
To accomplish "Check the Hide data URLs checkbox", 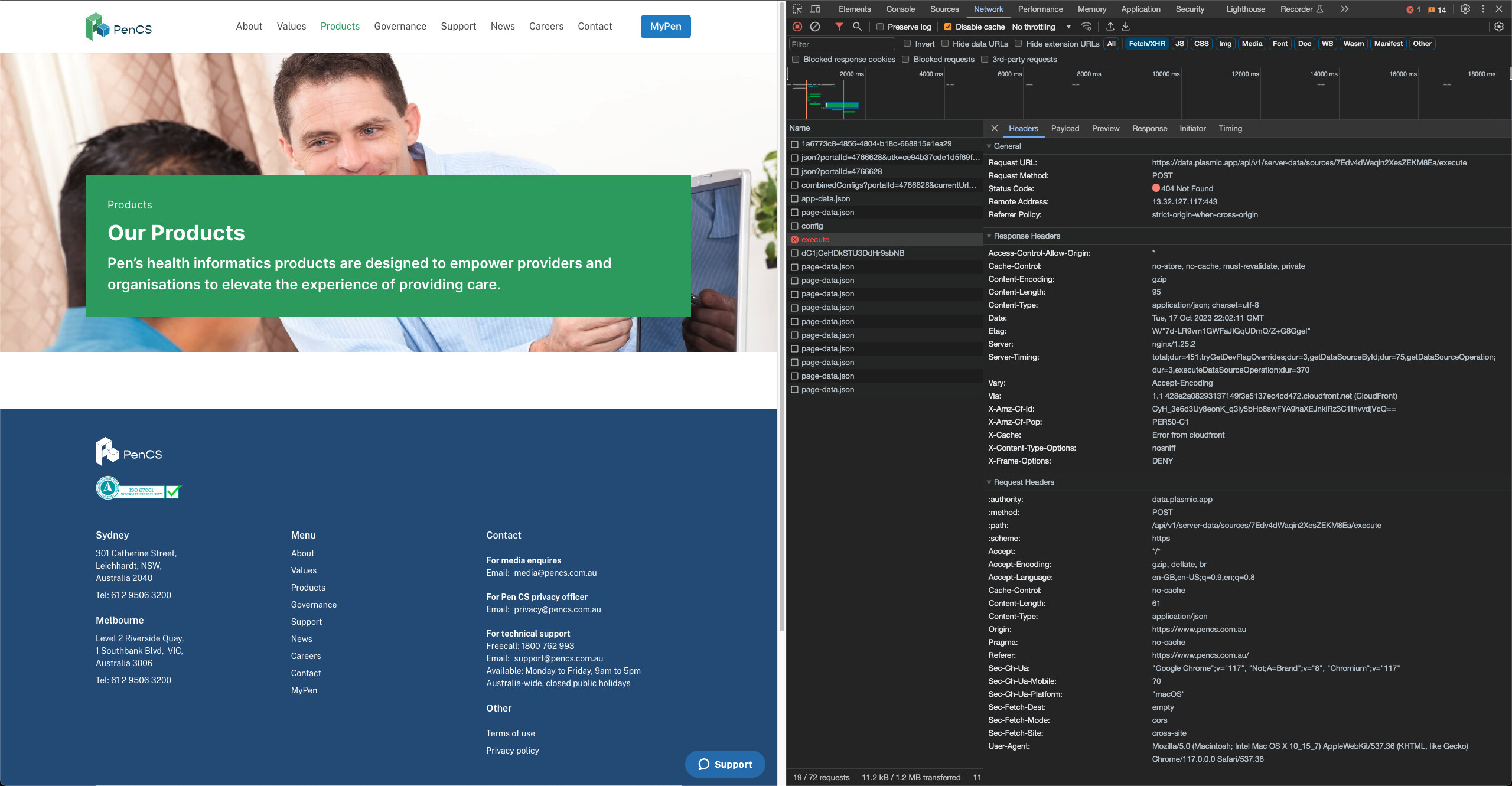I will coord(945,44).
